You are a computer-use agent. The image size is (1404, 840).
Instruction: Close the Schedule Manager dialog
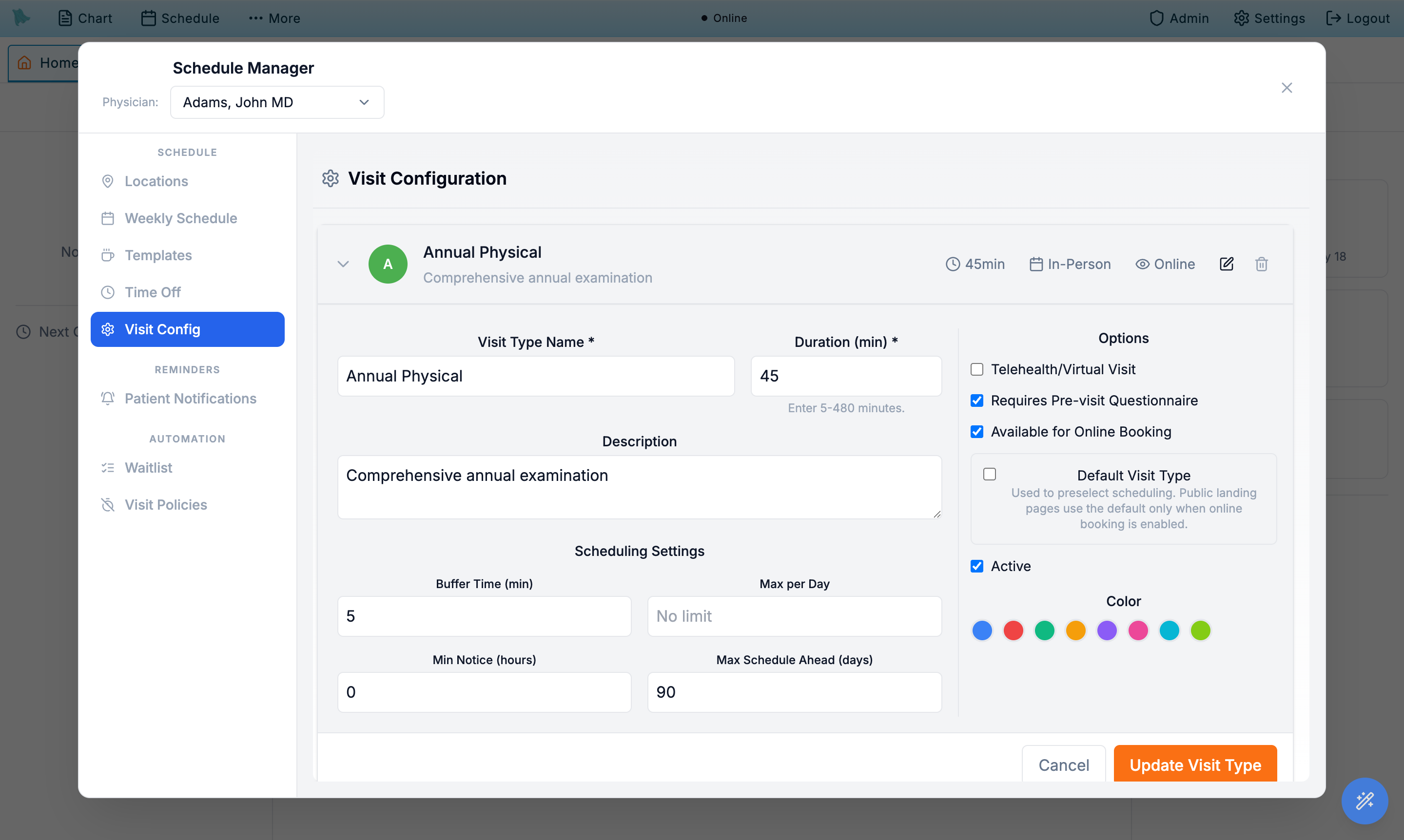click(x=1287, y=88)
